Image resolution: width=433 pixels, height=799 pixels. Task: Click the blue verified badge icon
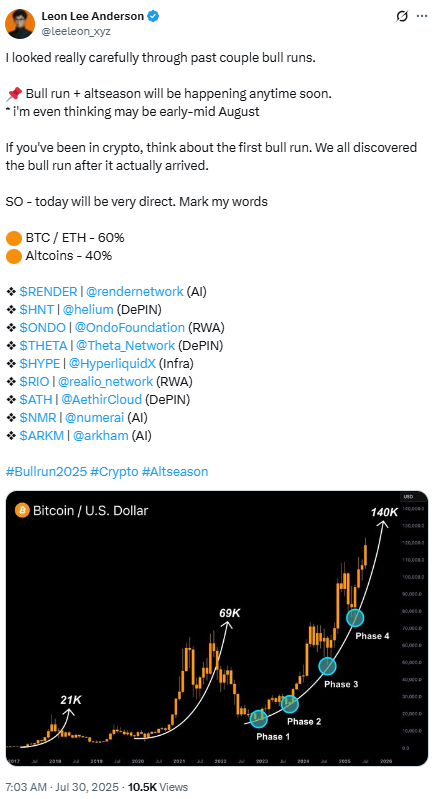pyautogui.click(x=153, y=16)
